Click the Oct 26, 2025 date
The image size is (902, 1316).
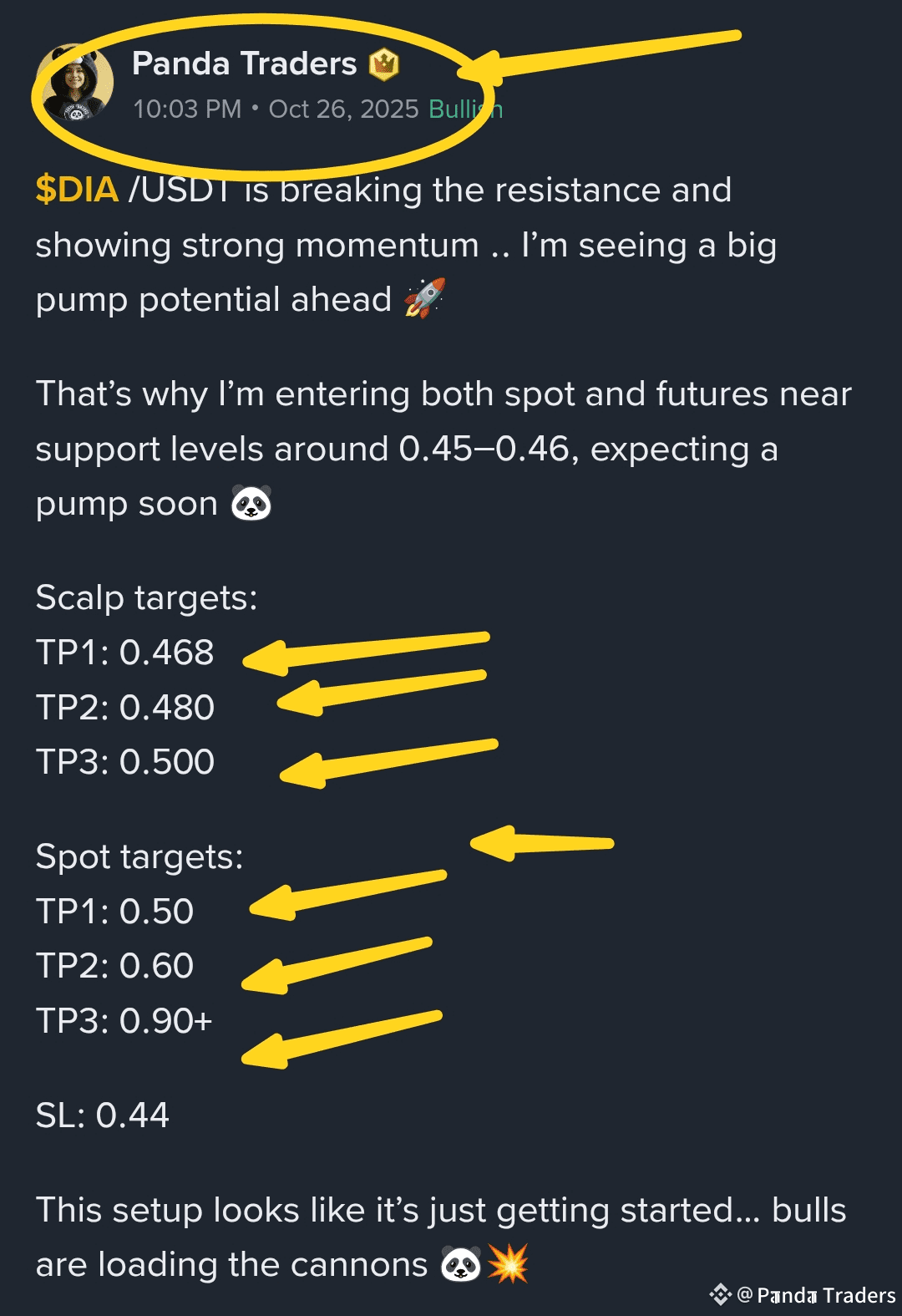pyautogui.click(x=343, y=109)
